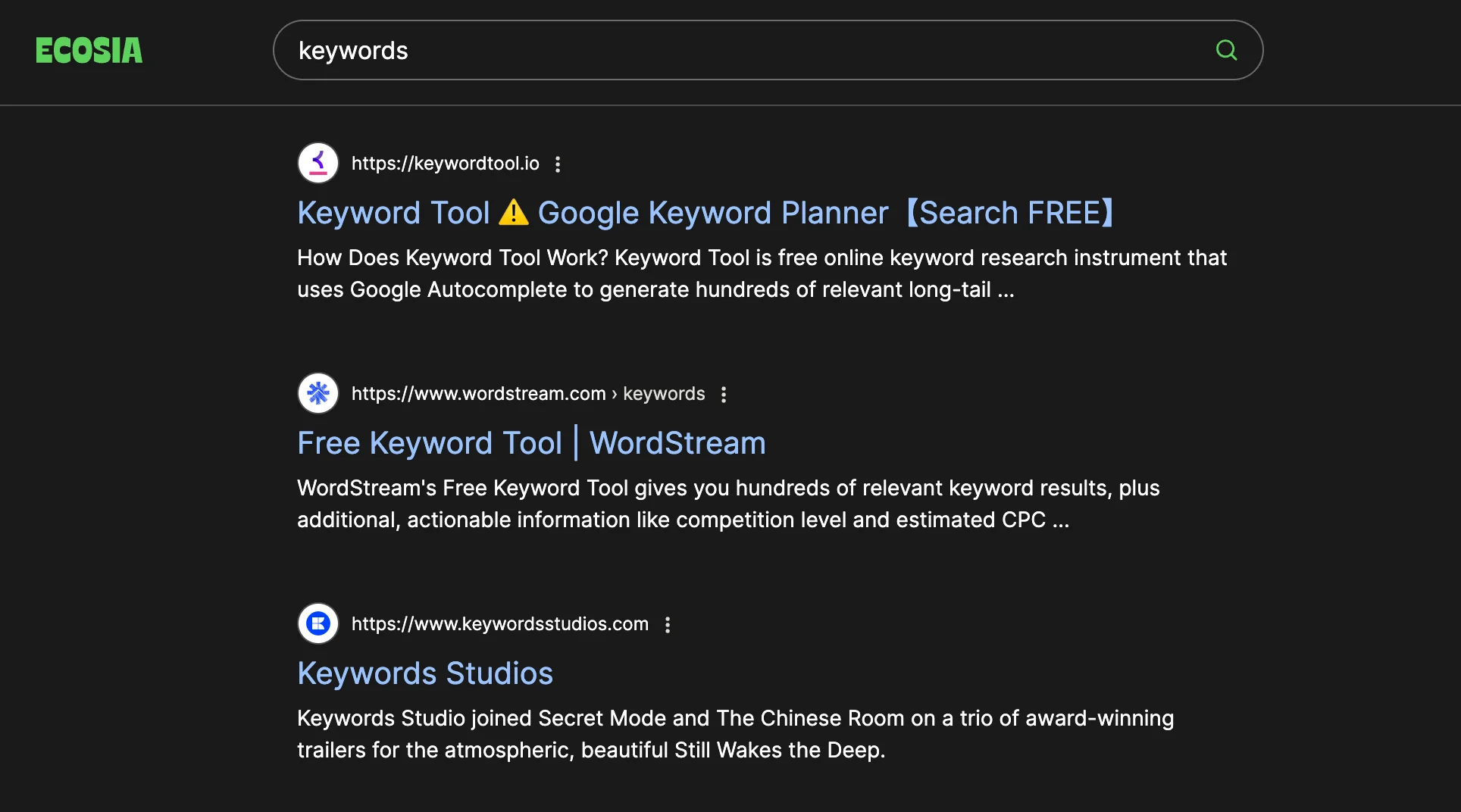This screenshot has height=812, width=1461.
Task: Open 'Free Keyword Tool | WordStream' result
Action: click(531, 443)
